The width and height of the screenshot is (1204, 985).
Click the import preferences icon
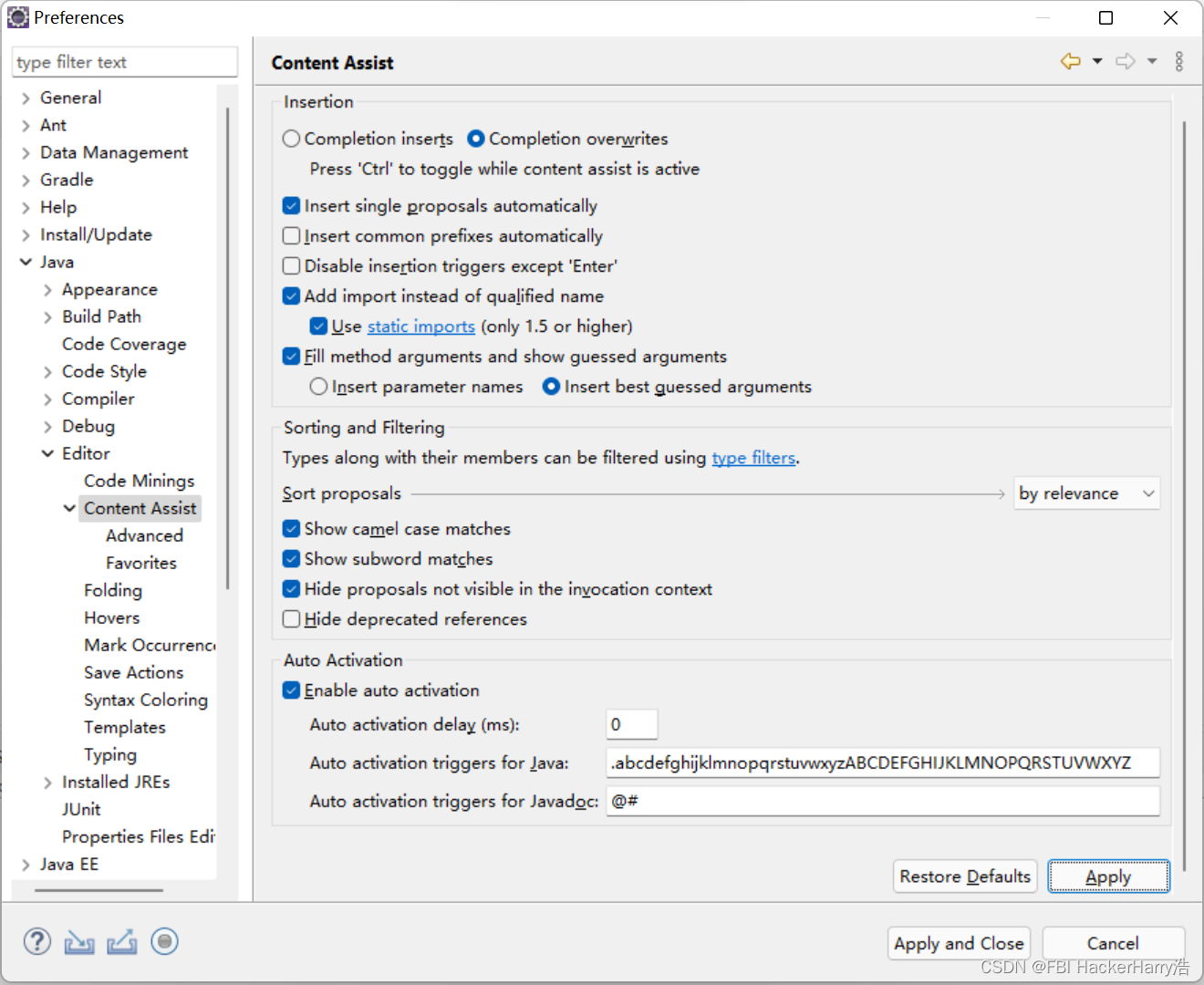(x=79, y=941)
